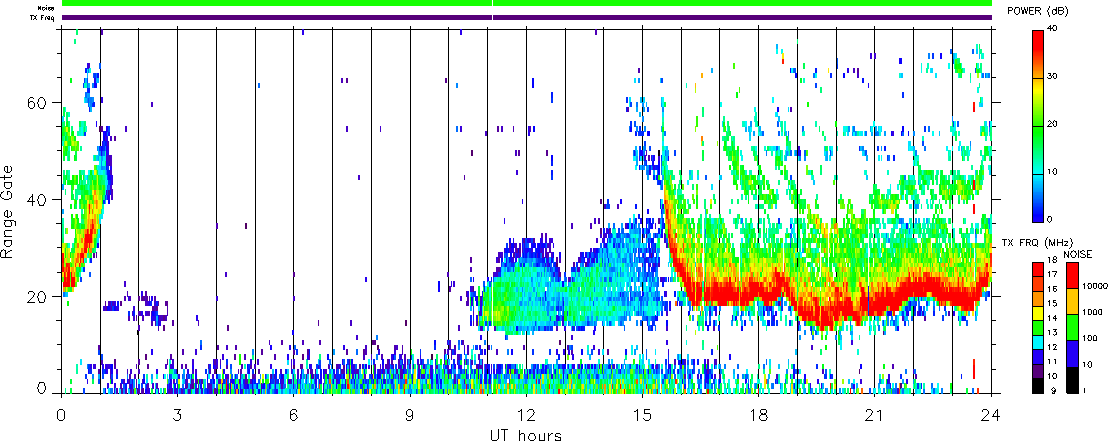Click the "TX FRQ (MHz)" legend title
Screen dimensions: 1108x441
(x=1039, y=242)
